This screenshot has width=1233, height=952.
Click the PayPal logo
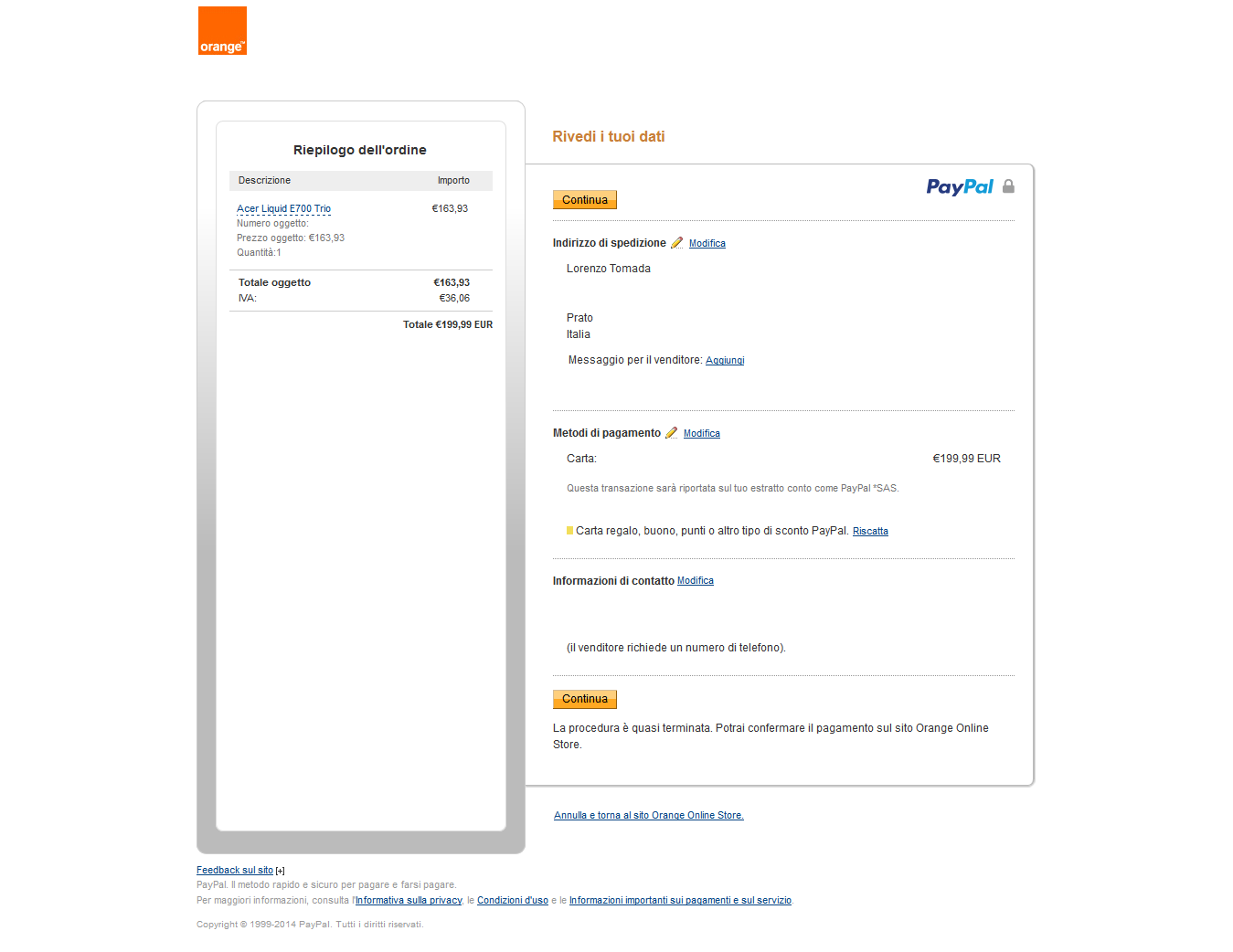coord(959,187)
